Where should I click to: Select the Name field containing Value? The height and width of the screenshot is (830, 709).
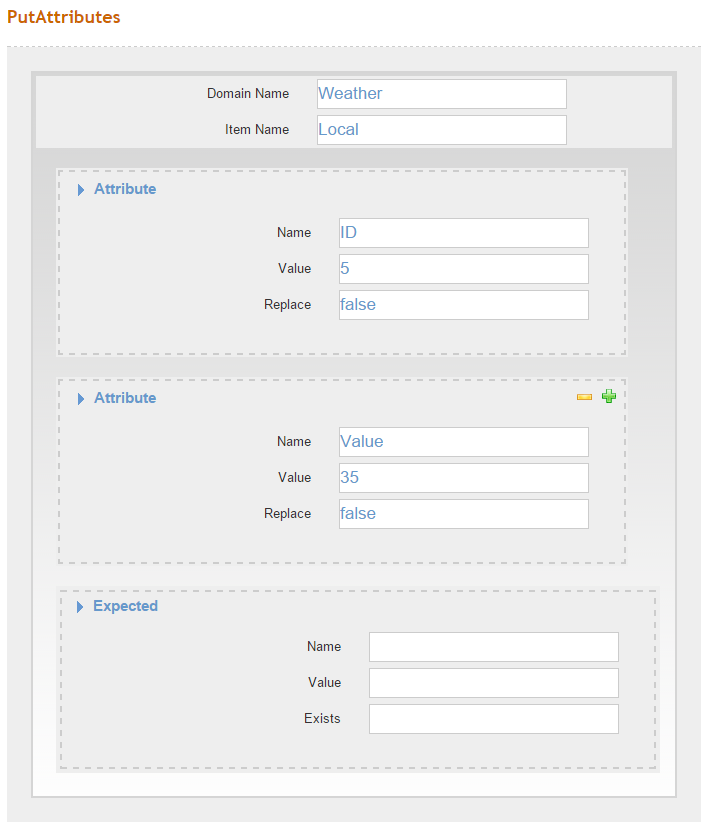[464, 442]
